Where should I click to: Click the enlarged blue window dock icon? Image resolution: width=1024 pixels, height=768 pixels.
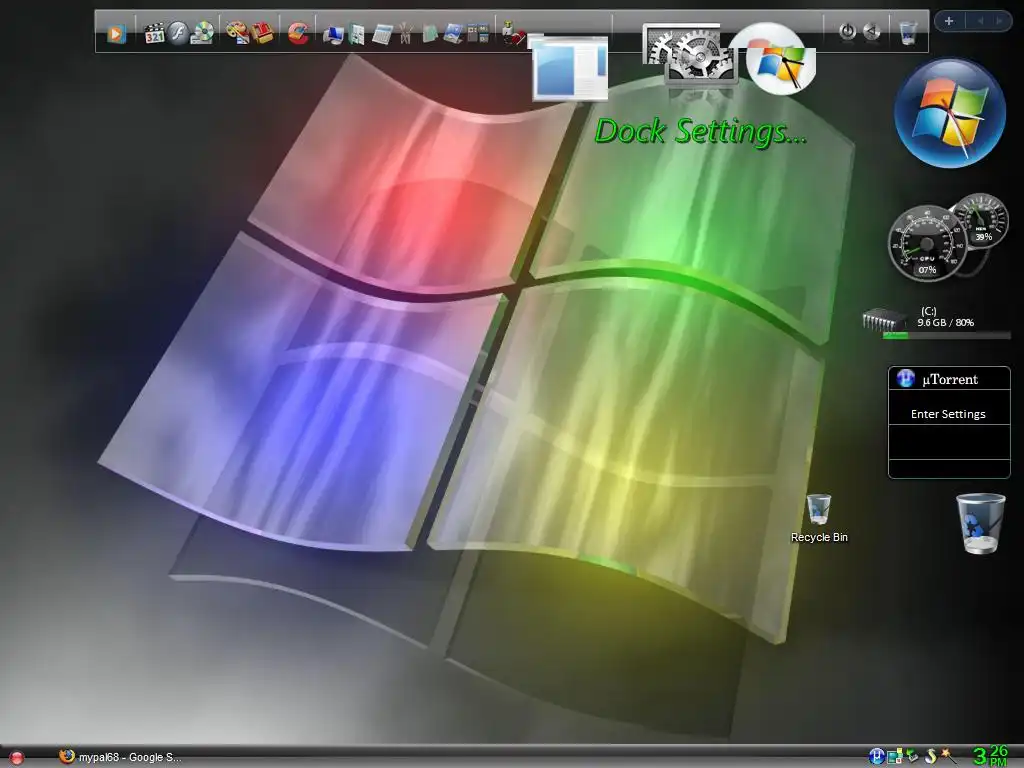point(570,68)
